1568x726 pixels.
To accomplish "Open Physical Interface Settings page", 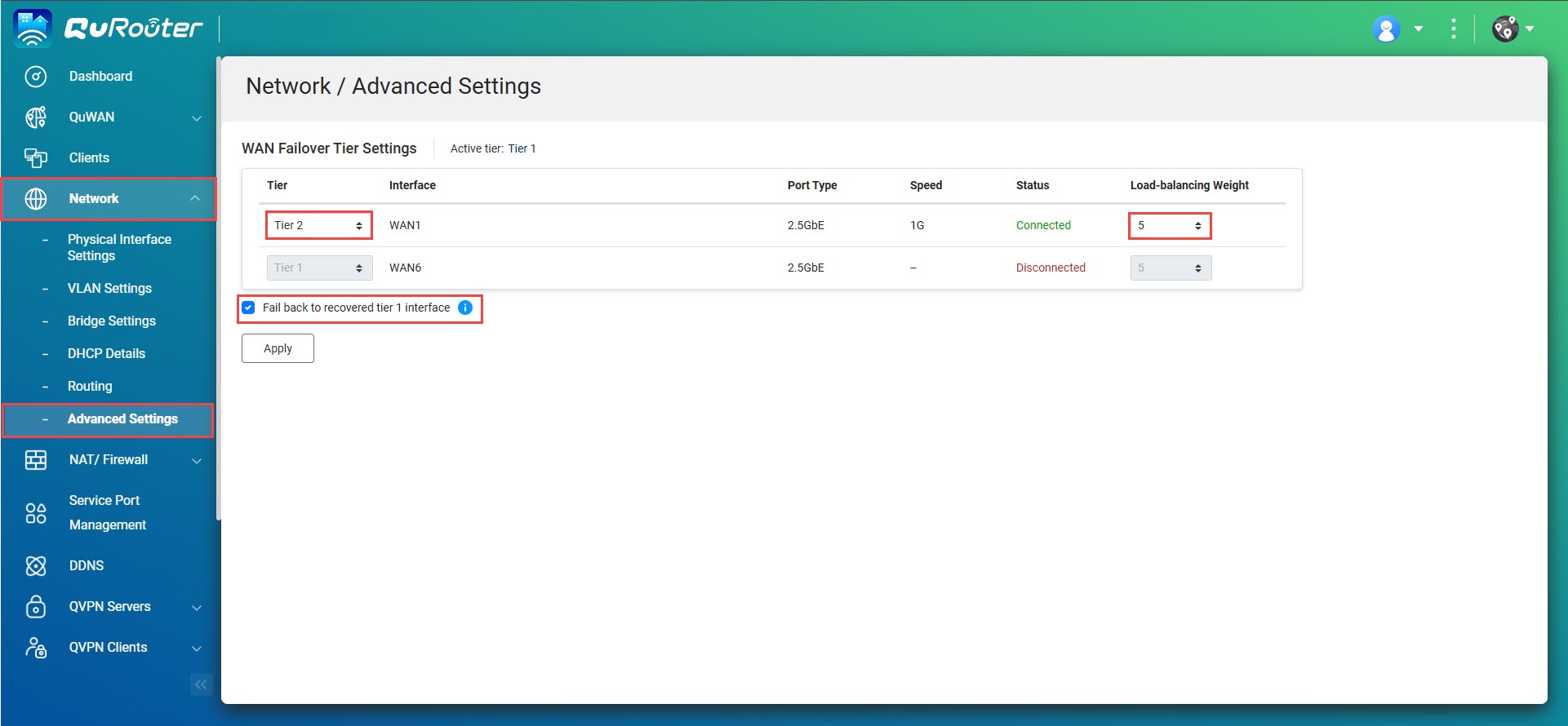I will [x=119, y=247].
